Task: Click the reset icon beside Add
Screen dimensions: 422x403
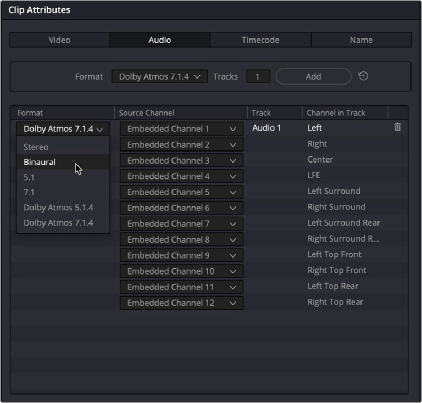Action: (363, 76)
